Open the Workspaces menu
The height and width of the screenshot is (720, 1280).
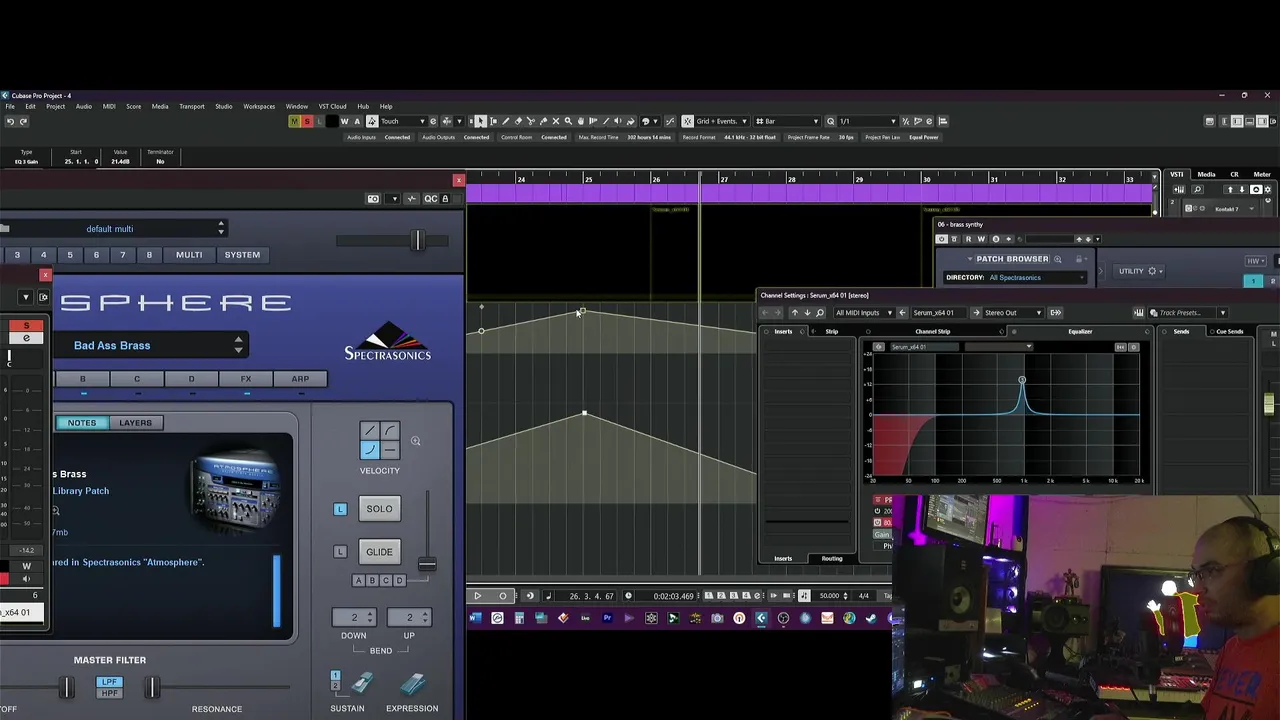click(x=259, y=106)
